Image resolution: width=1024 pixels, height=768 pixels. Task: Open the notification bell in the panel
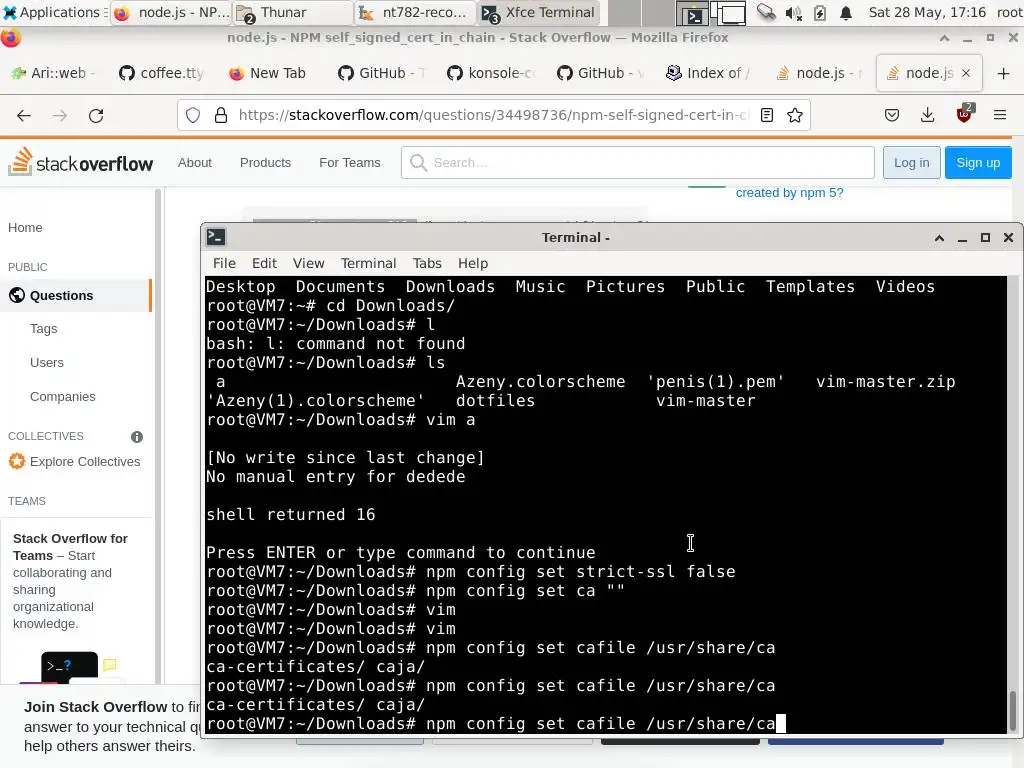click(846, 12)
